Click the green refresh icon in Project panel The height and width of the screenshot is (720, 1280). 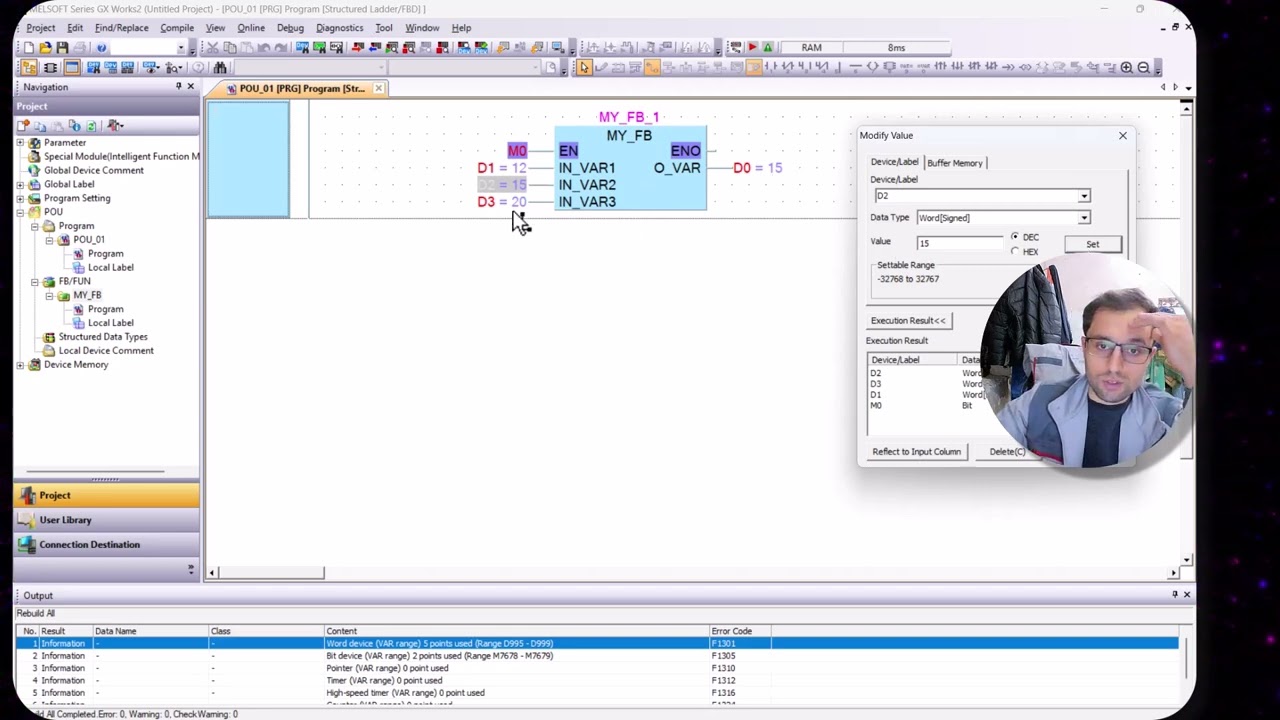91,125
